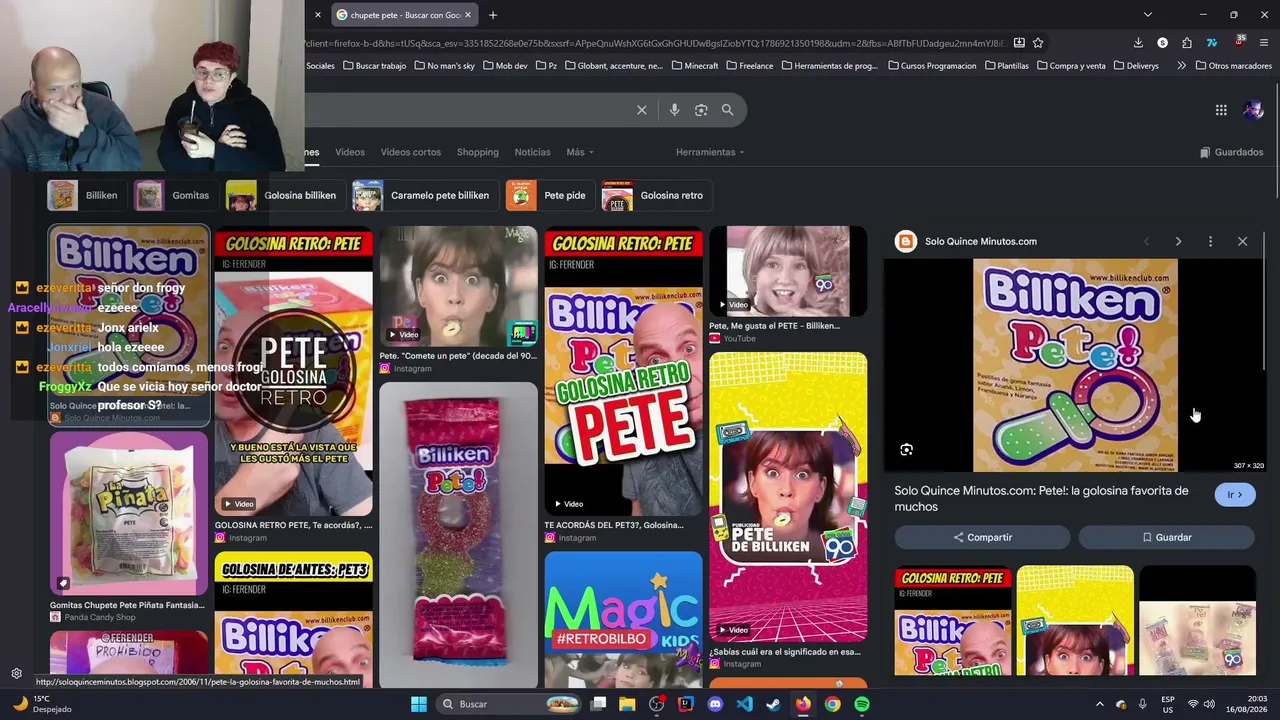
Task: Open the Firefox hamburger application menu
Action: pos(1264,43)
